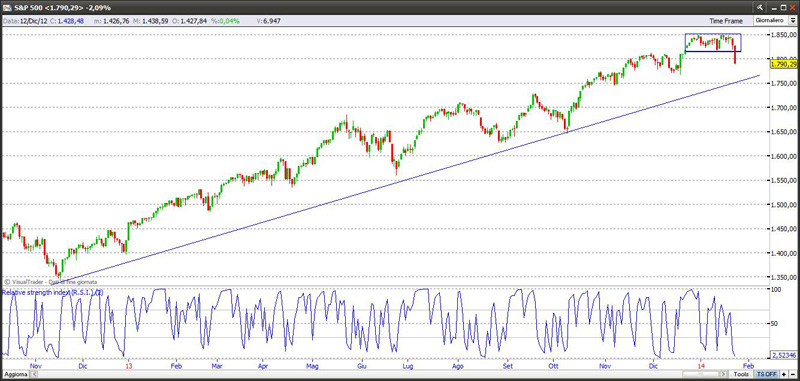Click the Mar month label on time axis
The width and height of the screenshot is (800, 381).
(217, 366)
